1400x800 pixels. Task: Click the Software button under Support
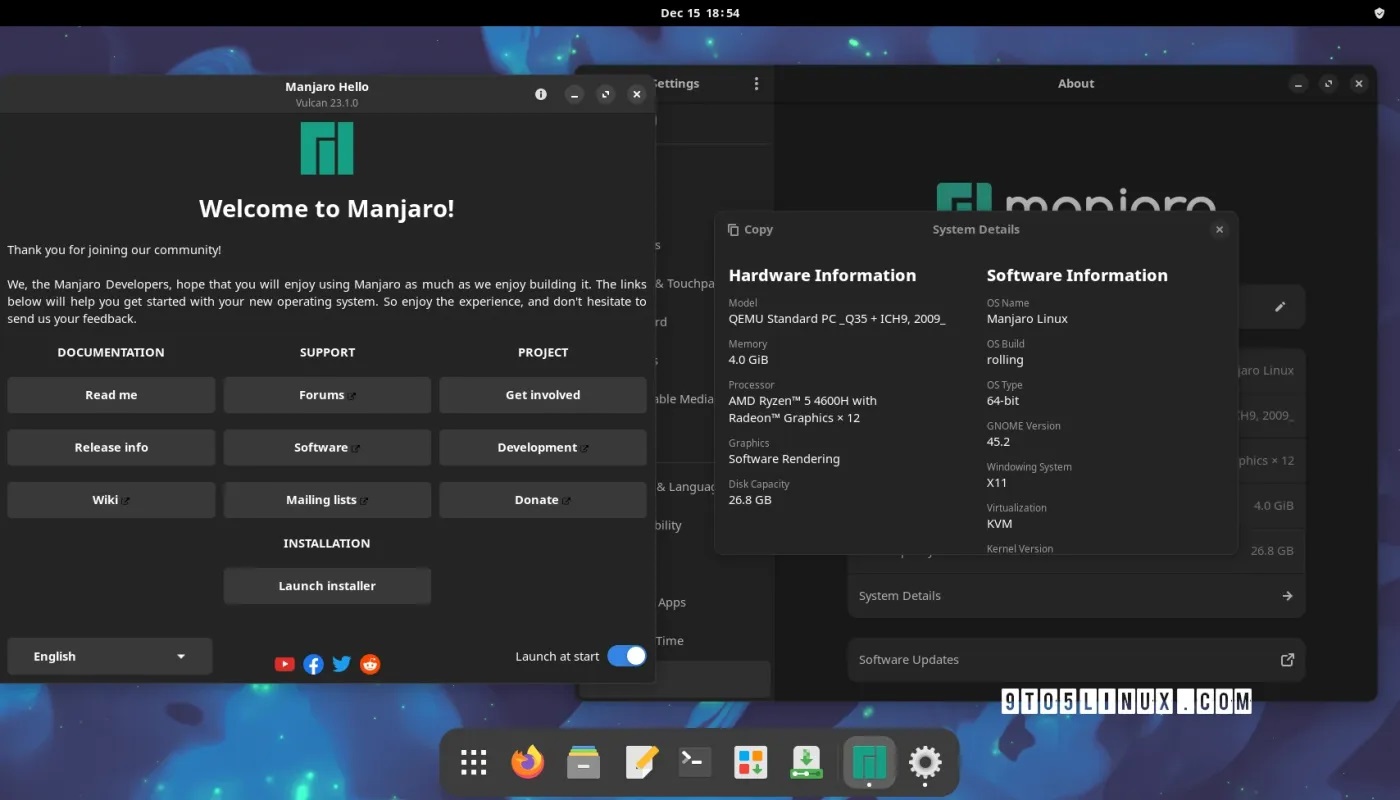pyautogui.click(x=327, y=447)
